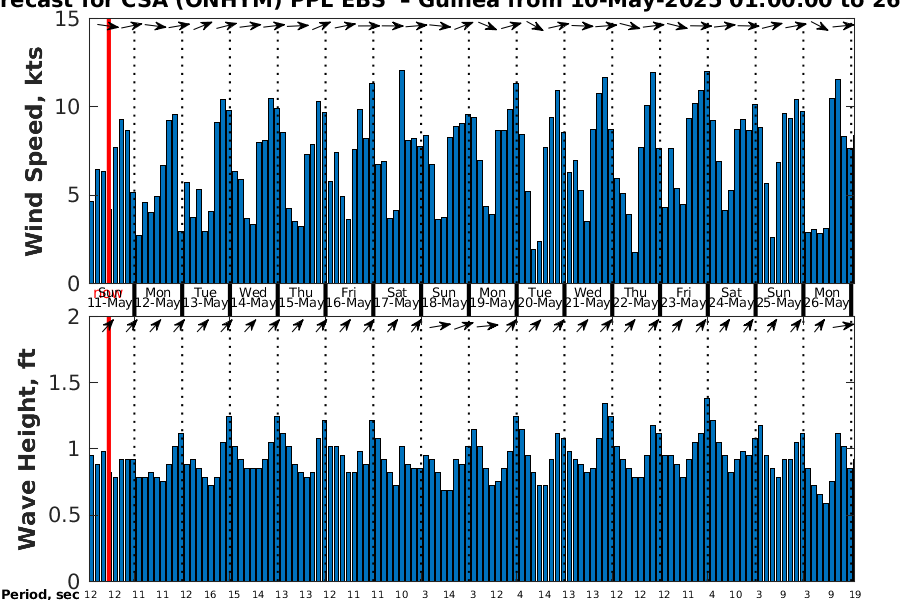Select the "Mon 19-May" date label
Viewport: 900px width, 600px height.
pyautogui.click(x=492, y=298)
